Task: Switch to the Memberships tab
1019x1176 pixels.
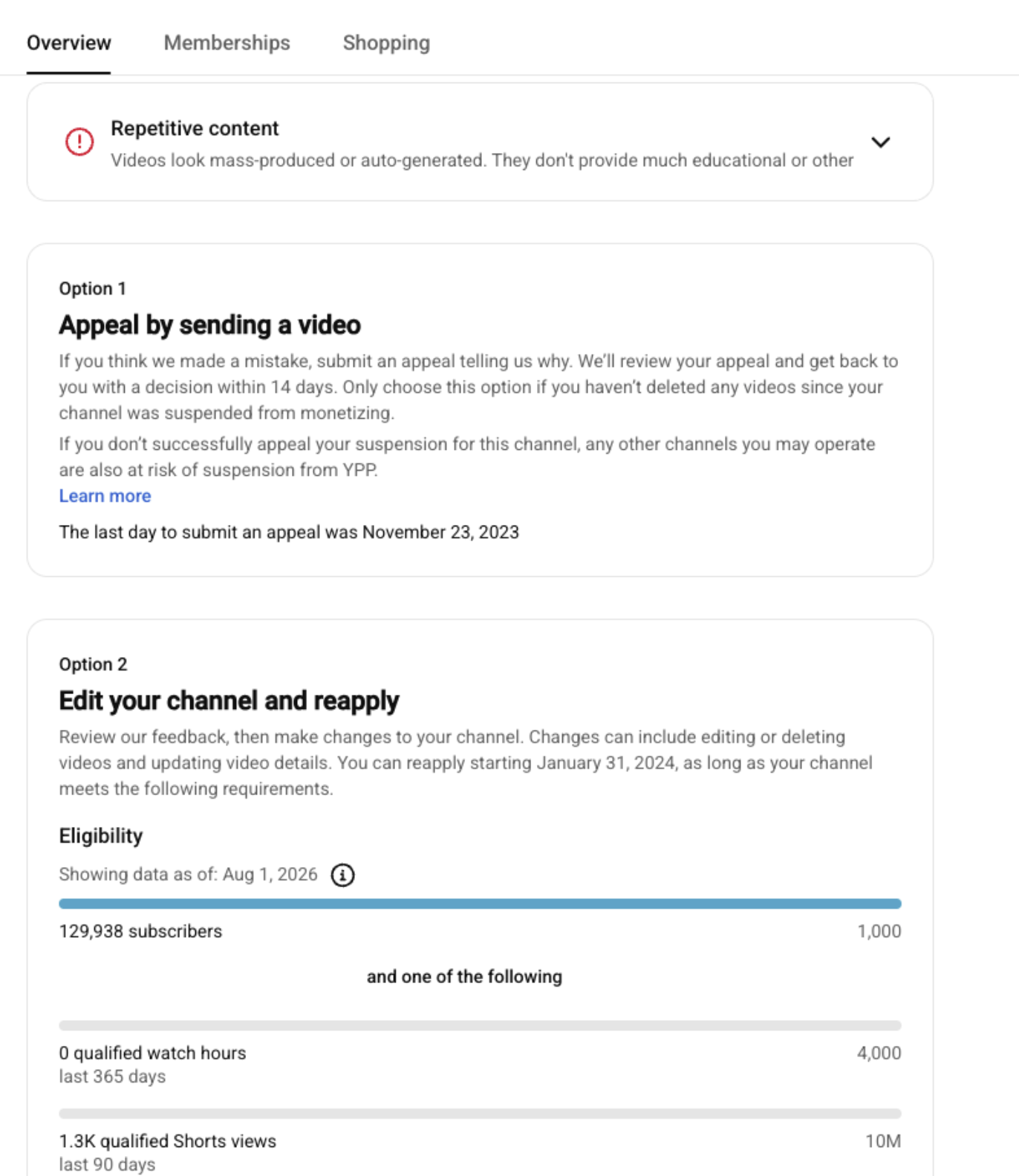Action: (227, 43)
